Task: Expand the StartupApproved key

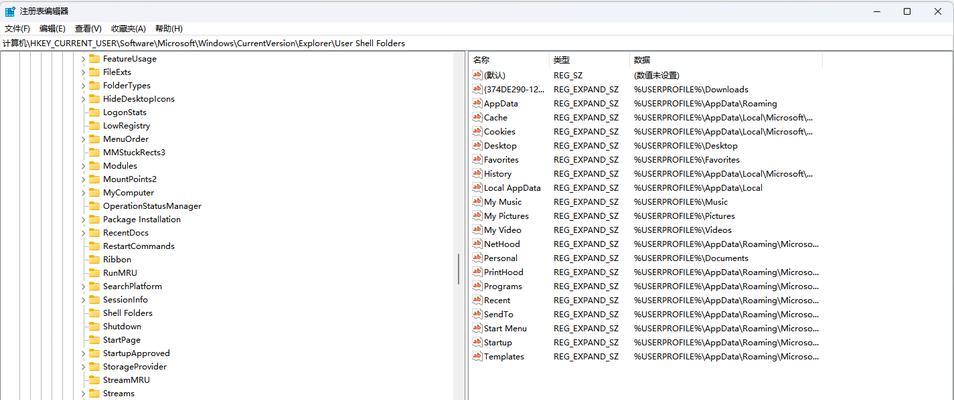Action: click(x=83, y=354)
